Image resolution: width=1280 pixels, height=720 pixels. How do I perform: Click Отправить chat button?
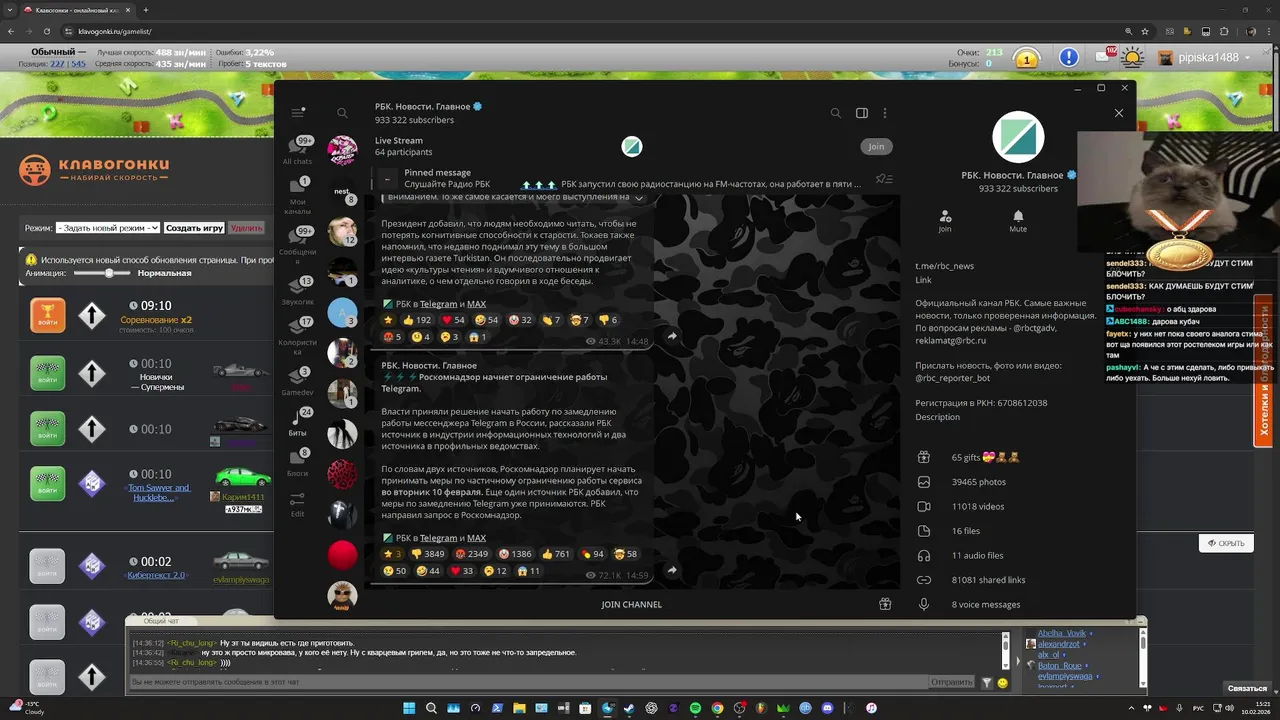tap(951, 682)
